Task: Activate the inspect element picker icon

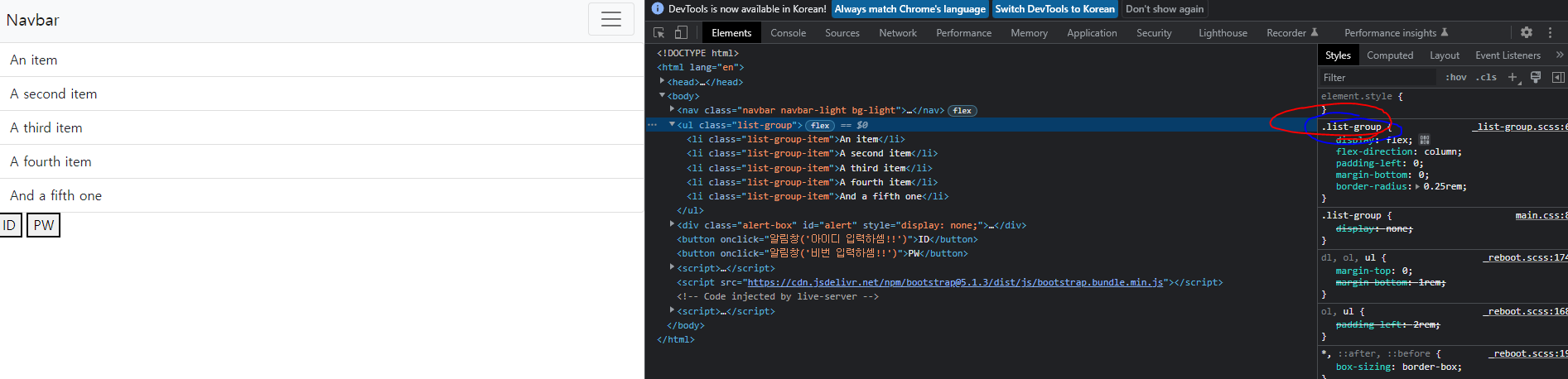Action: coord(659,33)
